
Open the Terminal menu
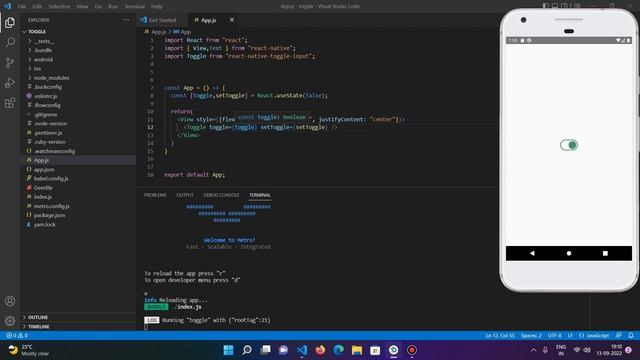click(134, 7)
